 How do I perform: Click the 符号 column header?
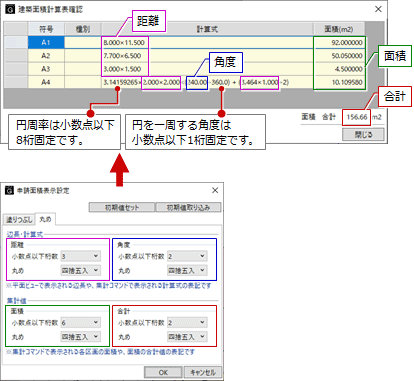pos(46,29)
